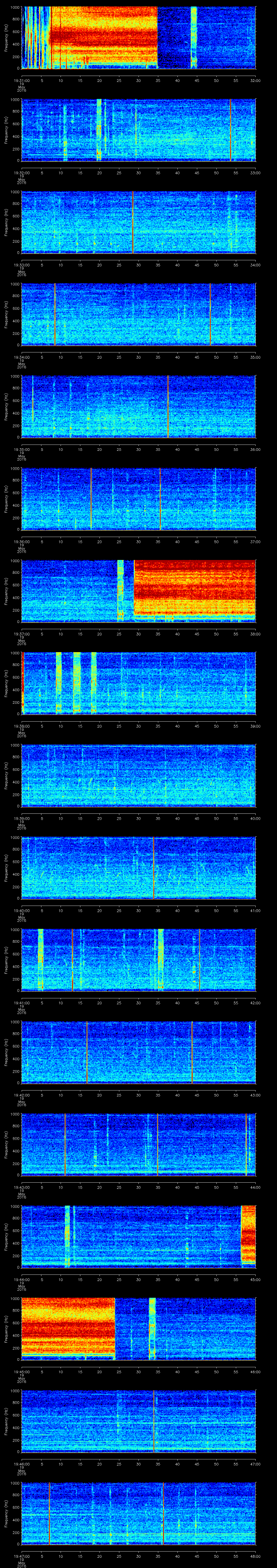Viewport: 277px width, 1568px height.
Task: Click the '32:00' end label of the first panel
Action: pyautogui.click(x=255, y=80)
